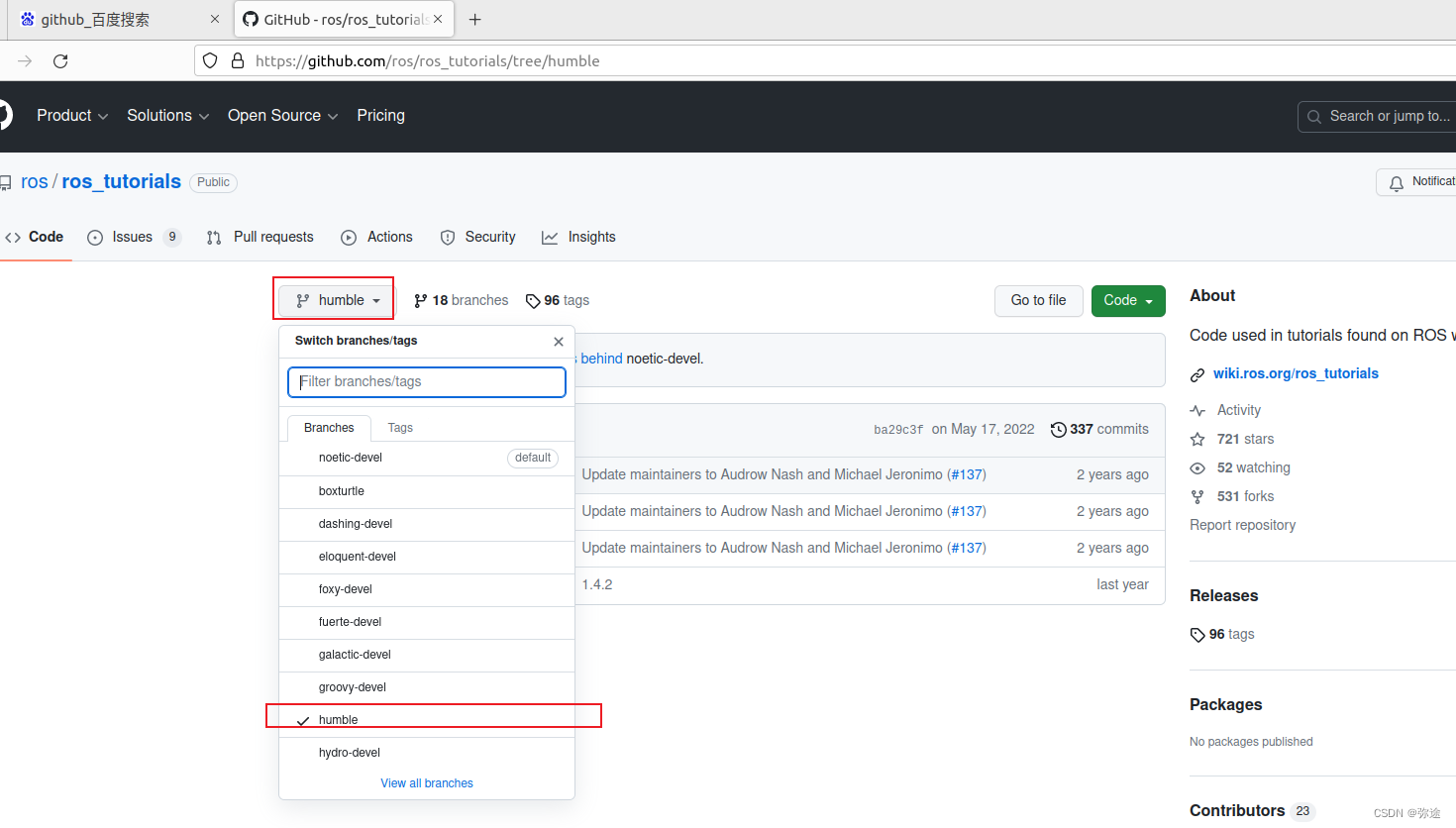Viewport: 1456px width, 828px height.
Task: Click the ros owner link
Action: [x=35, y=181]
